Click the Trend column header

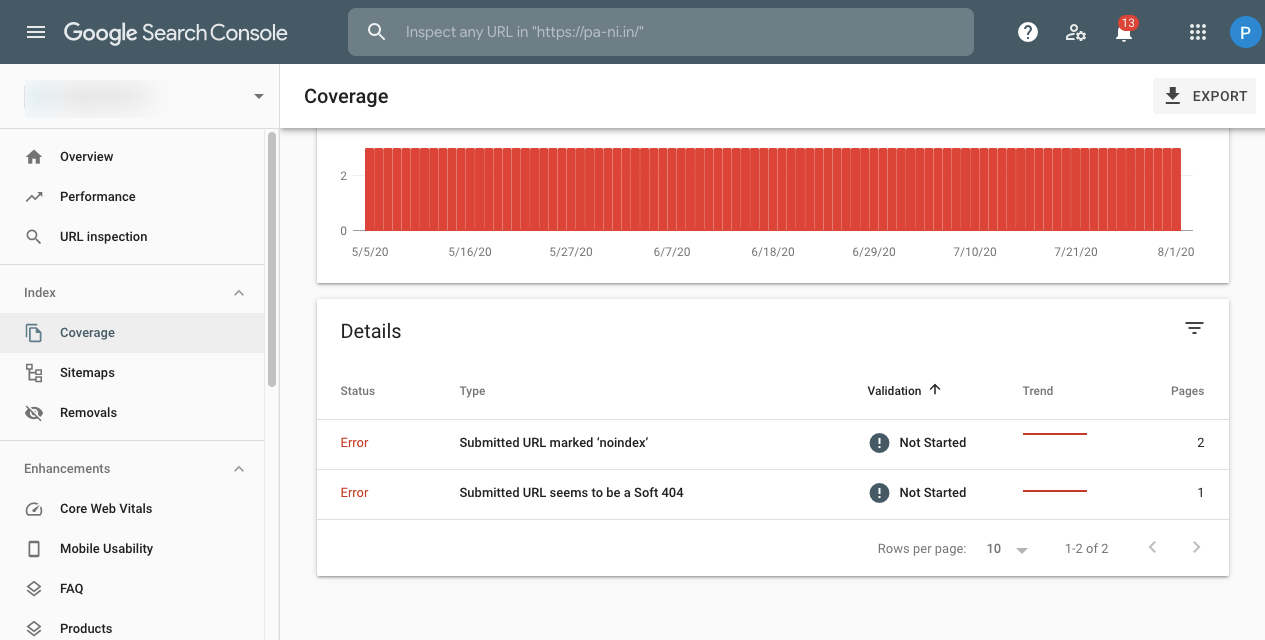tap(1038, 391)
